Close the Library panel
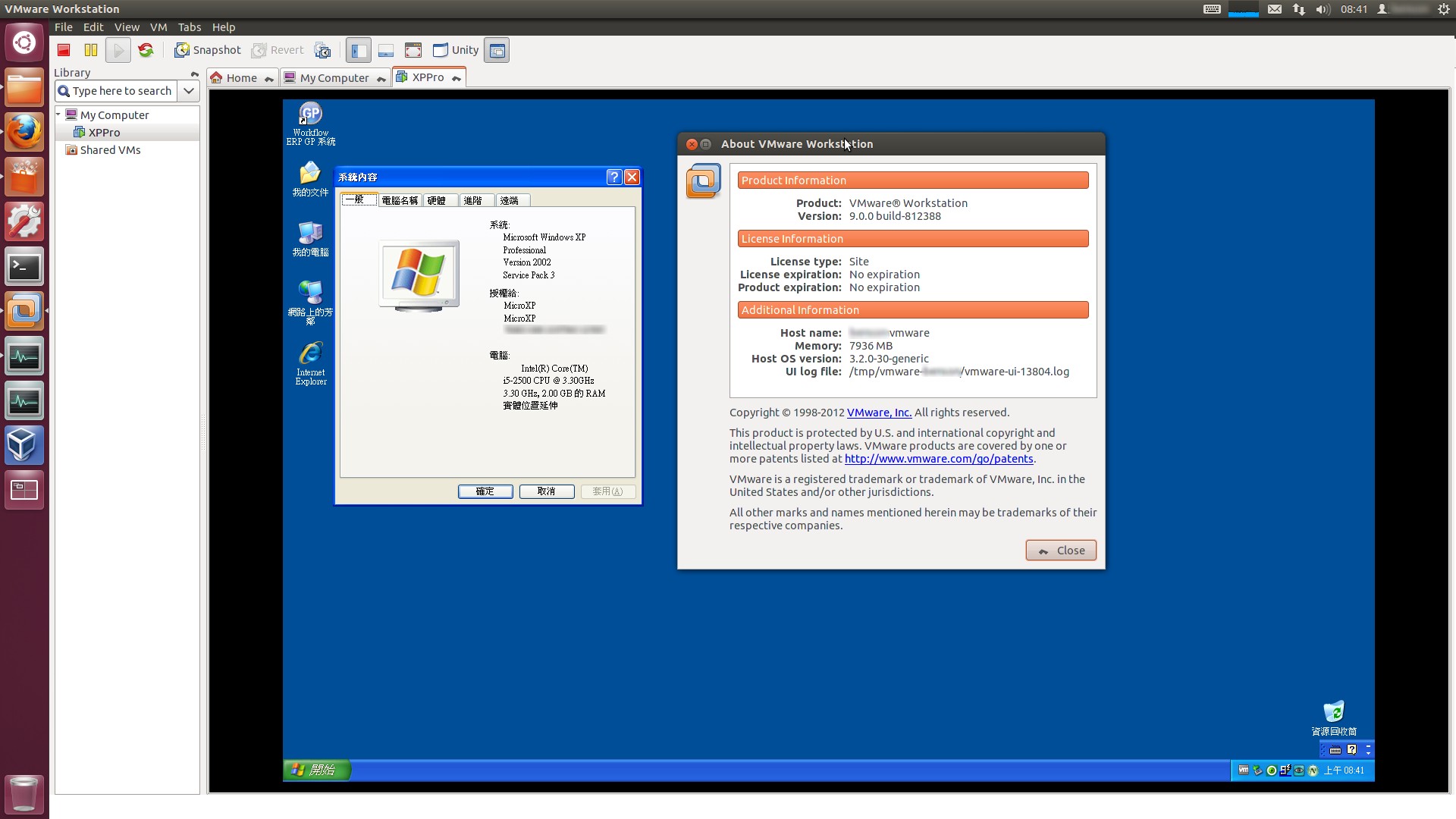Image resolution: width=1456 pixels, height=819 pixels. pos(194,74)
